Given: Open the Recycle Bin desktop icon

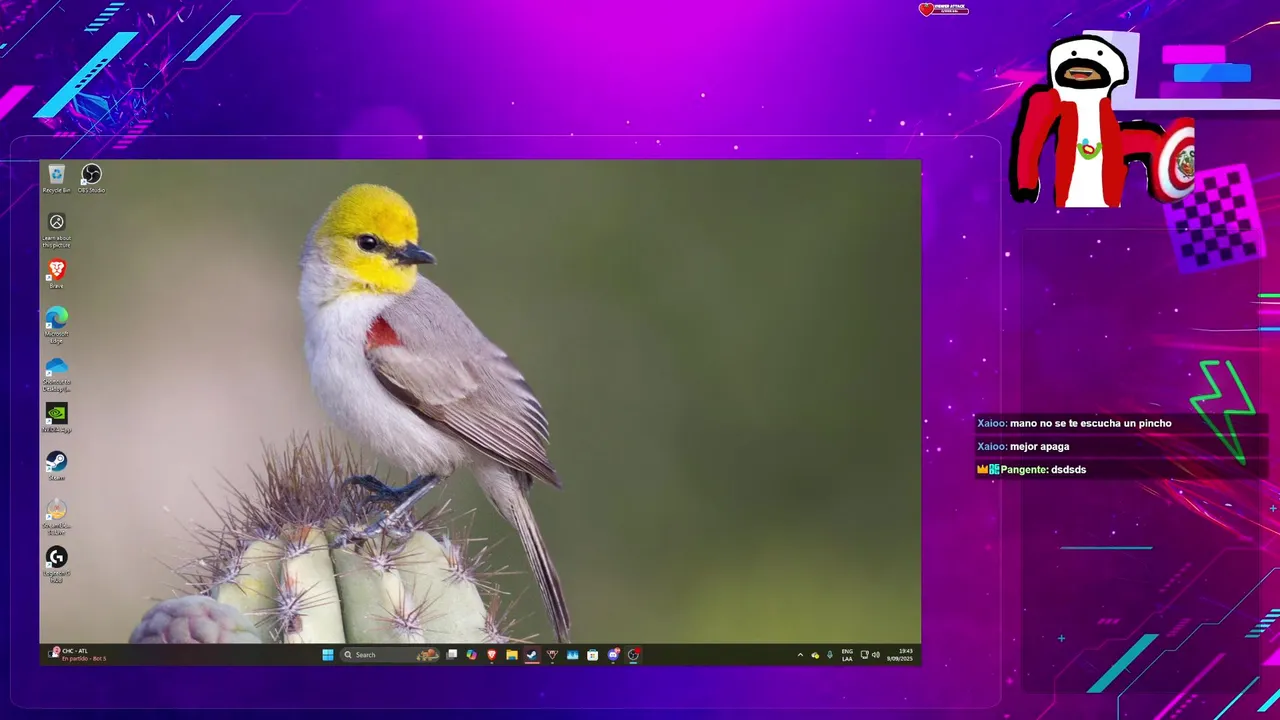Looking at the screenshot, I should (56, 179).
